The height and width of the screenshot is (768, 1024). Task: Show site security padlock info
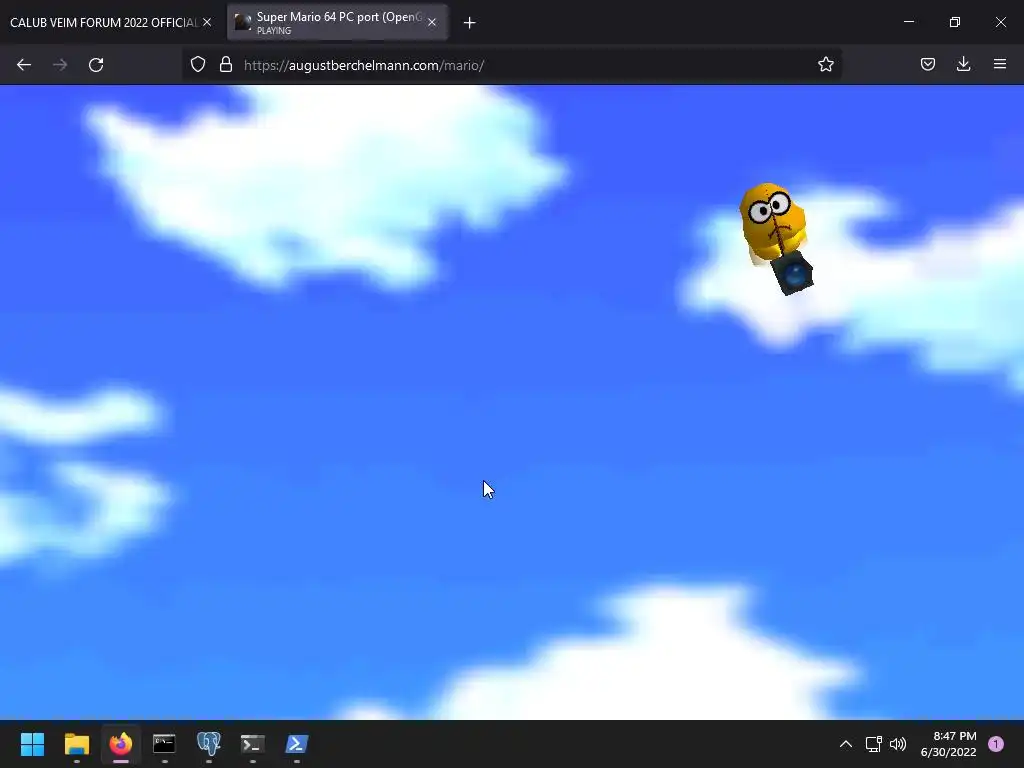click(226, 64)
